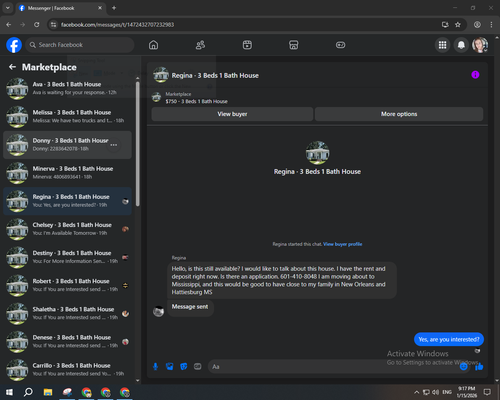Open Robert's 3 Beds 1 Bath House chat
Viewport: 500px width, 400px height.
tap(68, 285)
